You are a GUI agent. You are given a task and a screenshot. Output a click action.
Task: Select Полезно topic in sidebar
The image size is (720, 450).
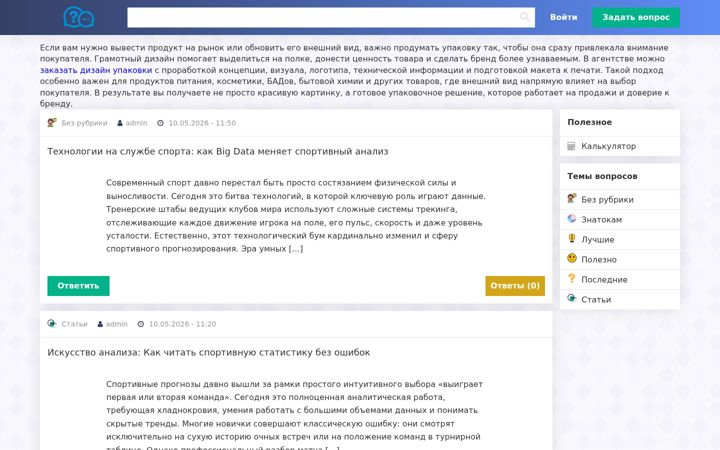click(x=599, y=259)
